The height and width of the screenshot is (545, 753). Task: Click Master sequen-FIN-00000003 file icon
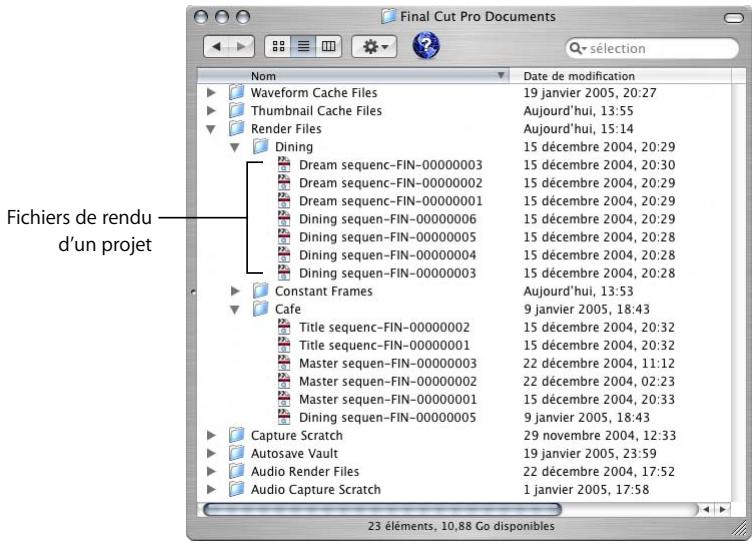click(284, 363)
